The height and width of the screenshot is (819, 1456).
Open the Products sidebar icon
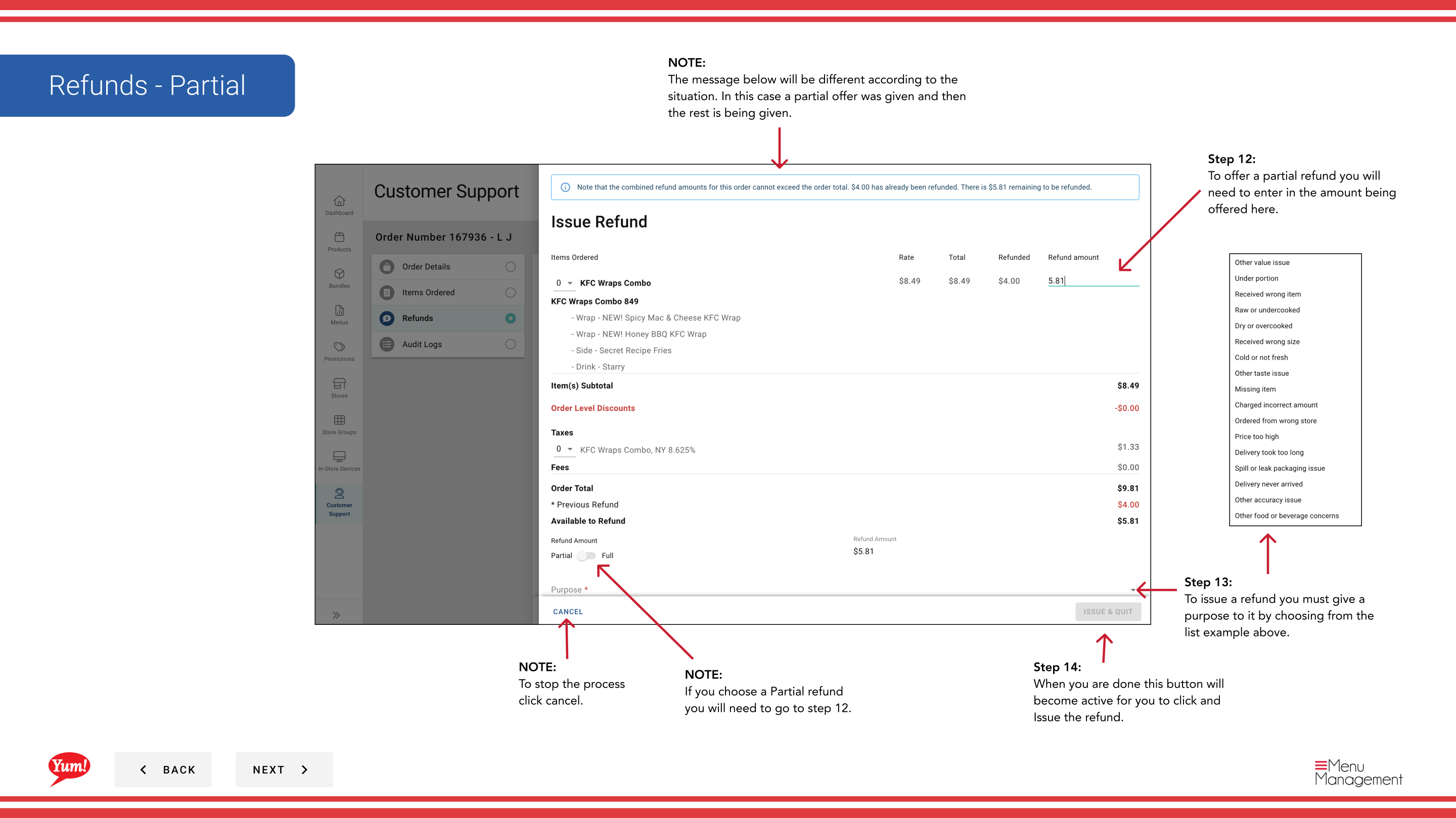point(339,237)
